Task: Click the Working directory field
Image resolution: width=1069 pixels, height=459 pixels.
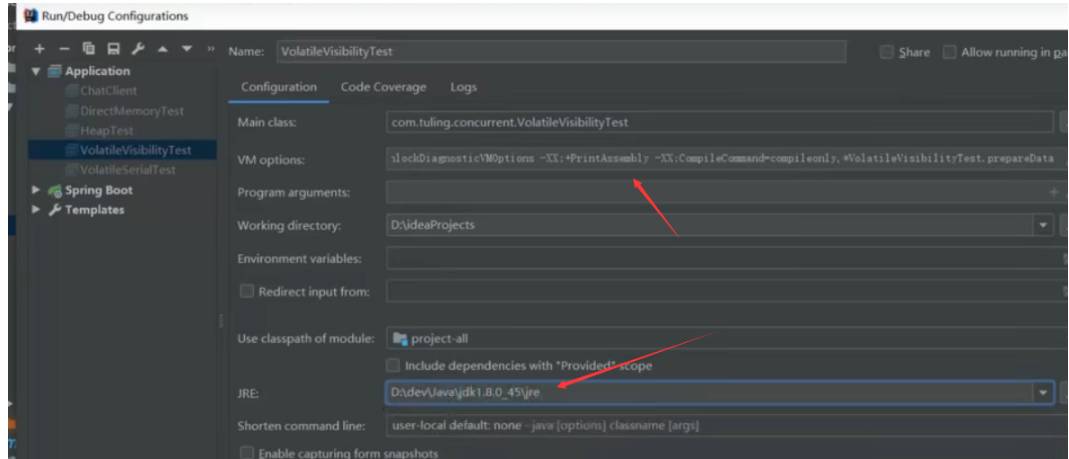Action: click(710, 225)
